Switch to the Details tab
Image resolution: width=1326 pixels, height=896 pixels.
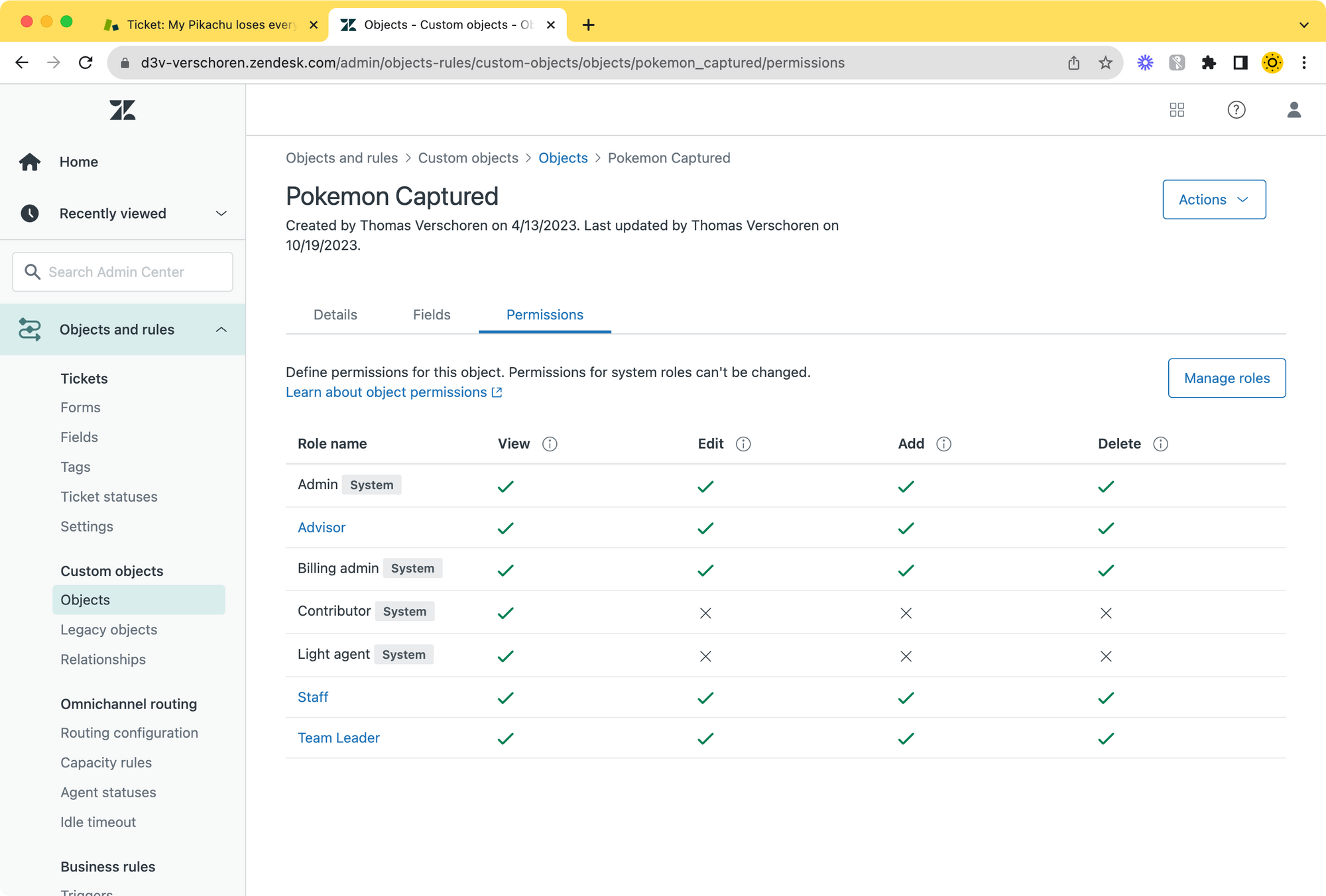(335, 315)
